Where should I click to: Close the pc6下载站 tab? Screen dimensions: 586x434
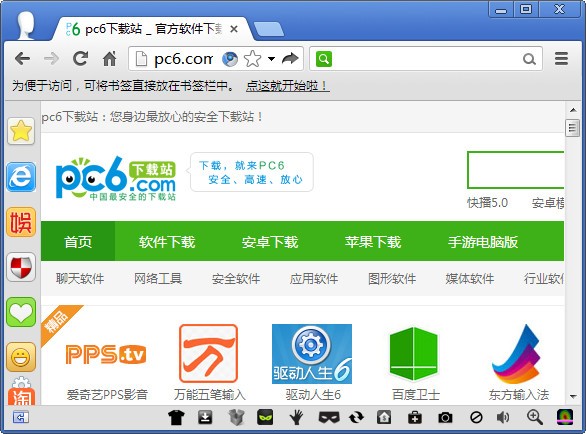tap(234, 29)
